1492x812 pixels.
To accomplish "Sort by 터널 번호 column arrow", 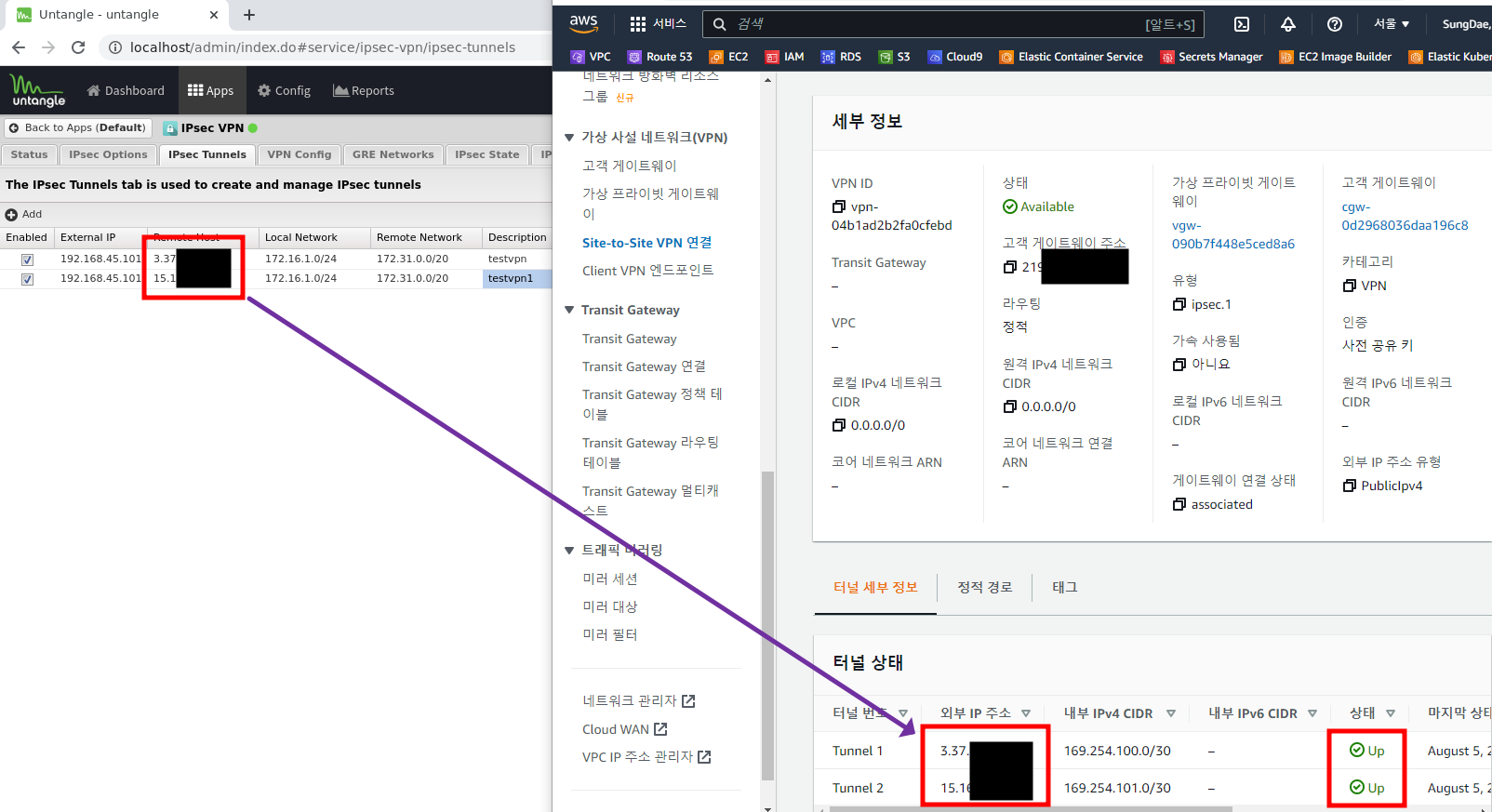I will (903, 713).
